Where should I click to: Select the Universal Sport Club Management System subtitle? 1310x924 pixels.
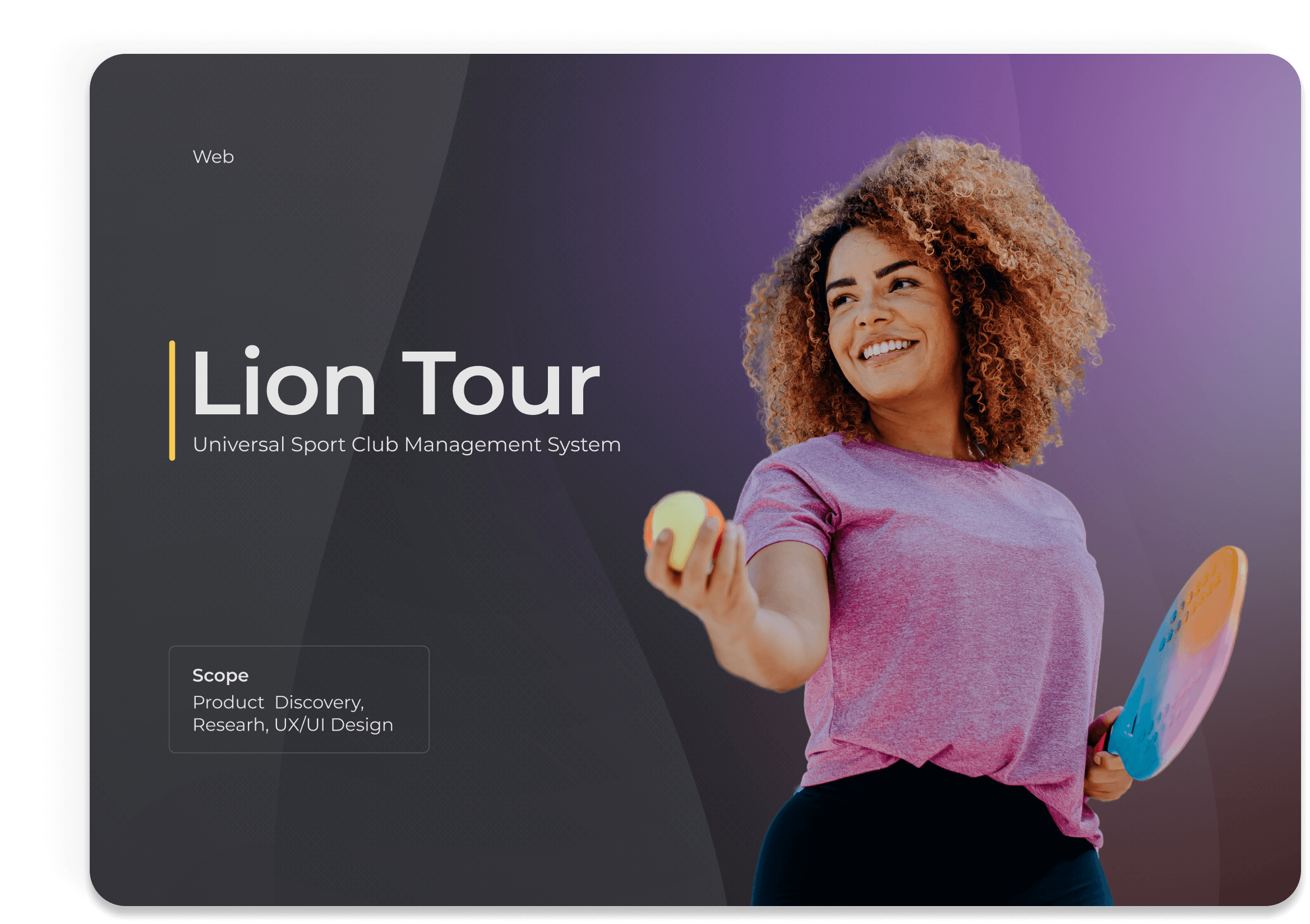click(406, 445)
